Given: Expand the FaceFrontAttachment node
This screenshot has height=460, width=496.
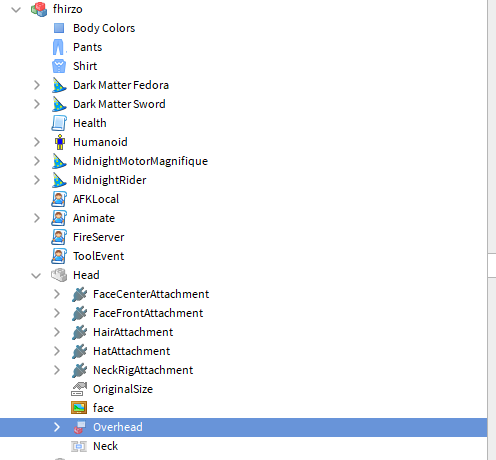Looking at the screenshot, I should pos(57,313).
